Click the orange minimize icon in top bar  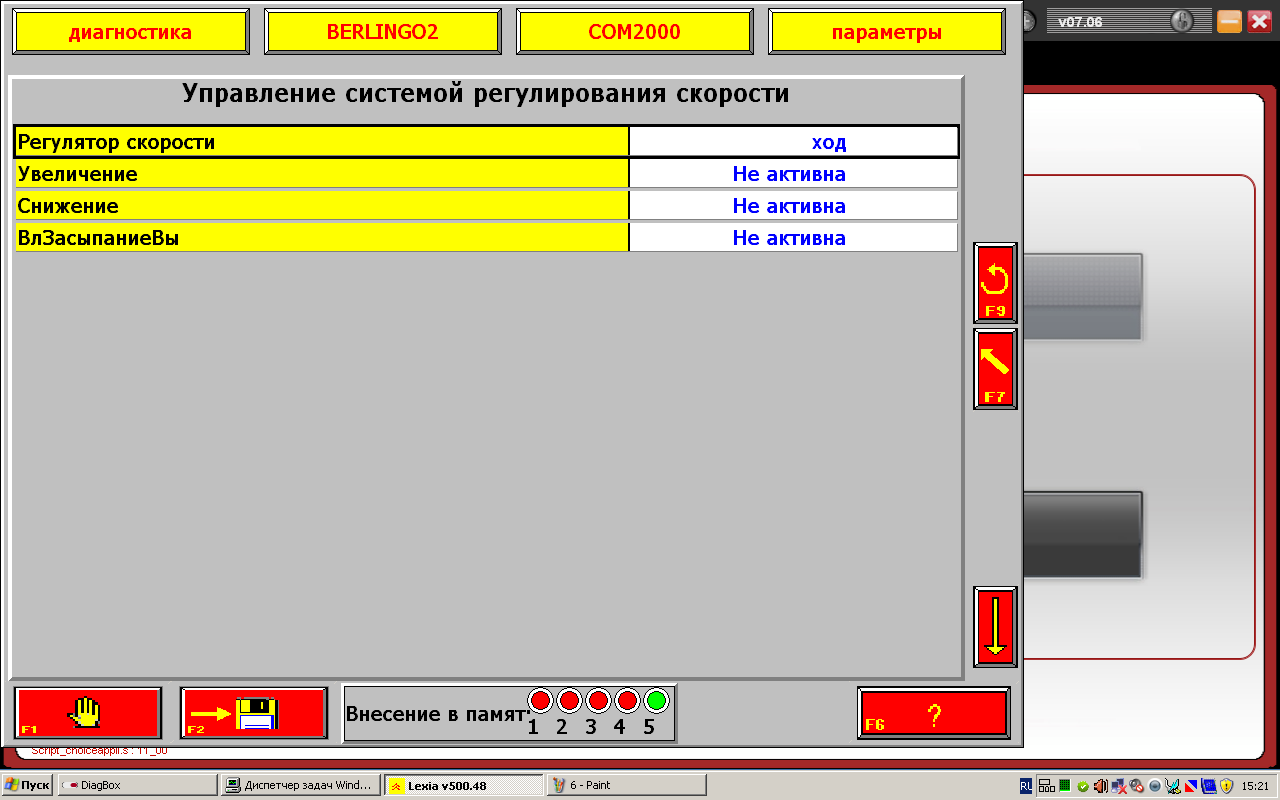pos(1229,21)
